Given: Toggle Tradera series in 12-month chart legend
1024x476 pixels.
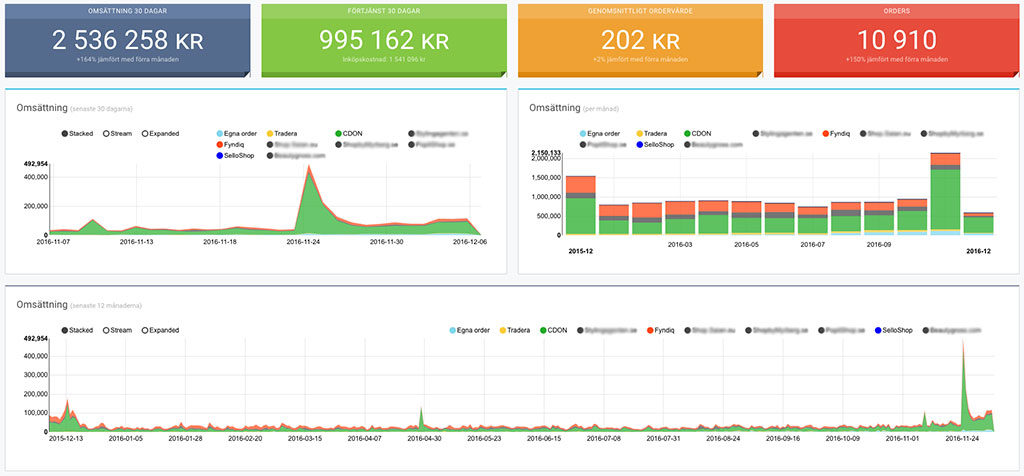Looking at the screenshot, I should pyautogui.click(x=515, y=330).
